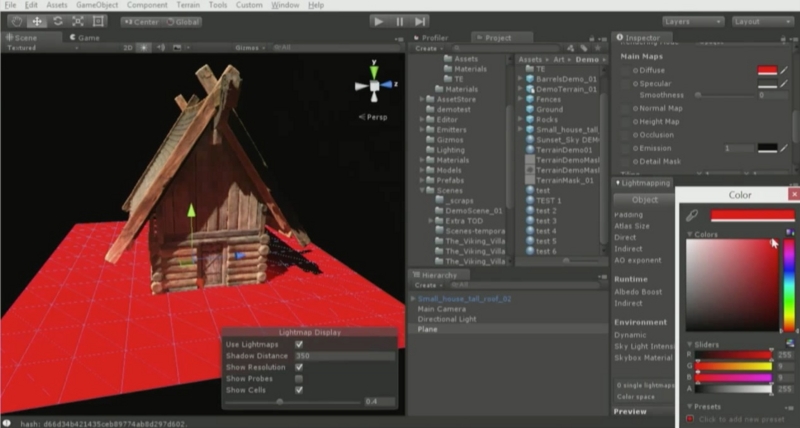Open the Layout dropdown
Image resolution: width=800 pixels, height=428 pixels.
[762, 21]
